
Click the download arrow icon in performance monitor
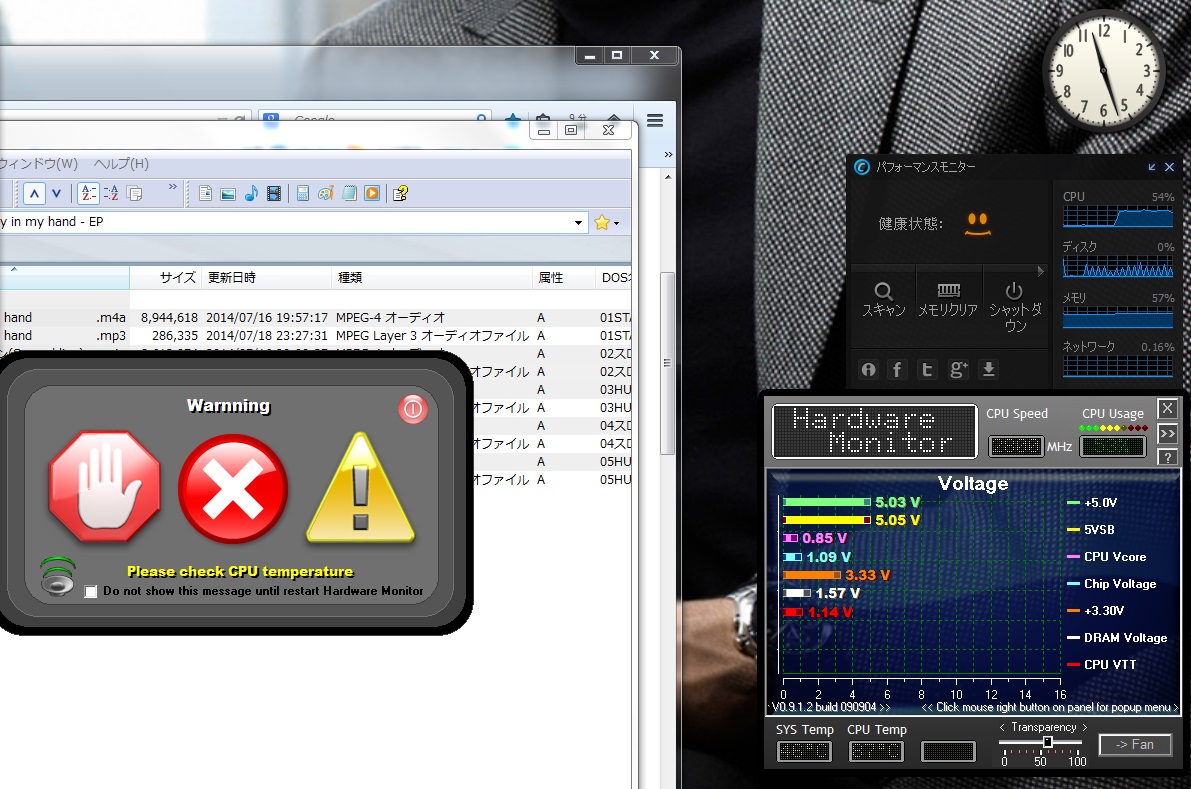(988, 370)
